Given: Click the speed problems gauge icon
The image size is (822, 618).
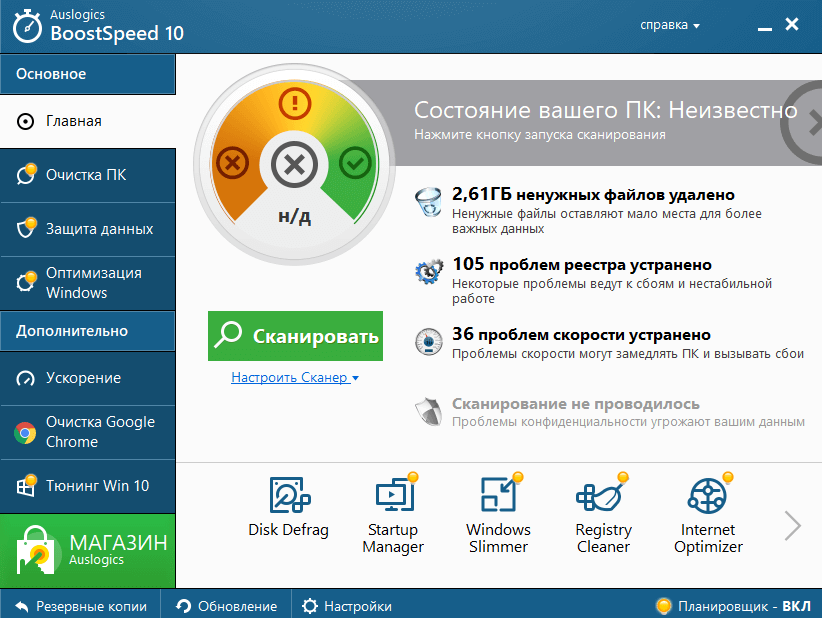Looking at the screenshot, I should (x=429, y=342).
